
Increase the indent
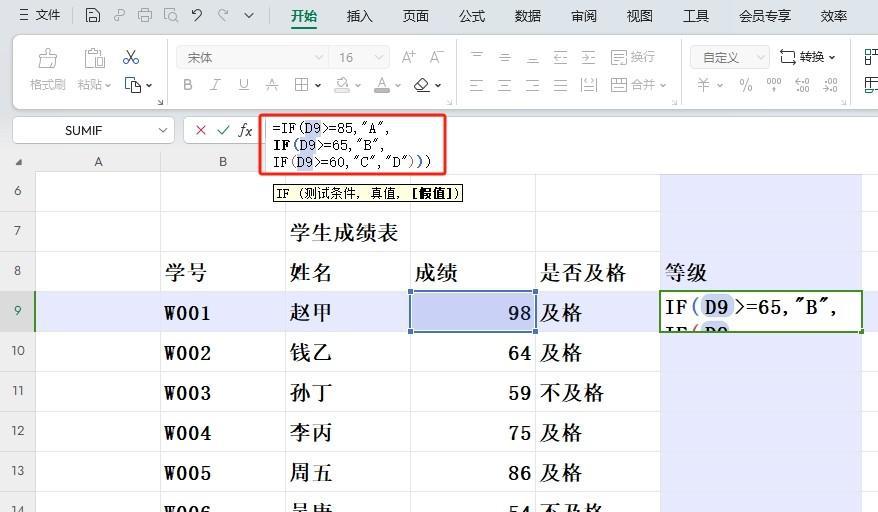point(589,57)
